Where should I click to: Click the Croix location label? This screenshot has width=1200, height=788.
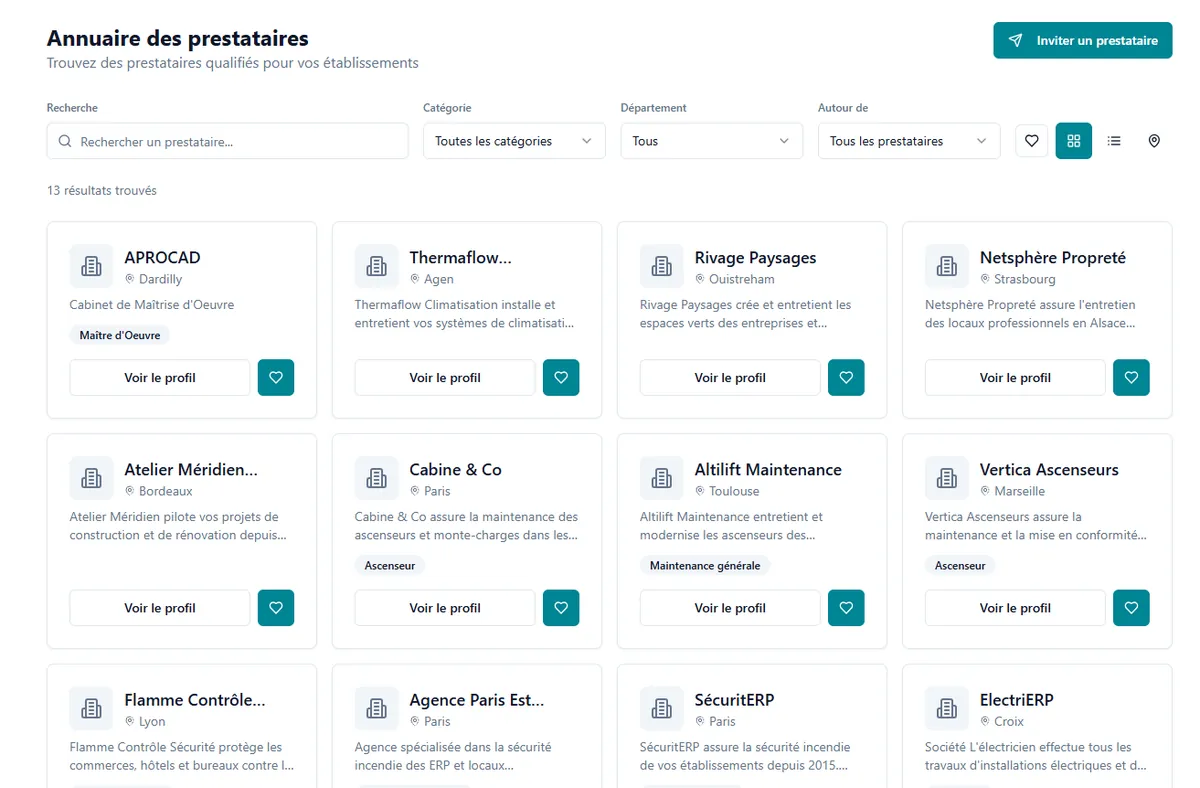[x=1009, y=722]
